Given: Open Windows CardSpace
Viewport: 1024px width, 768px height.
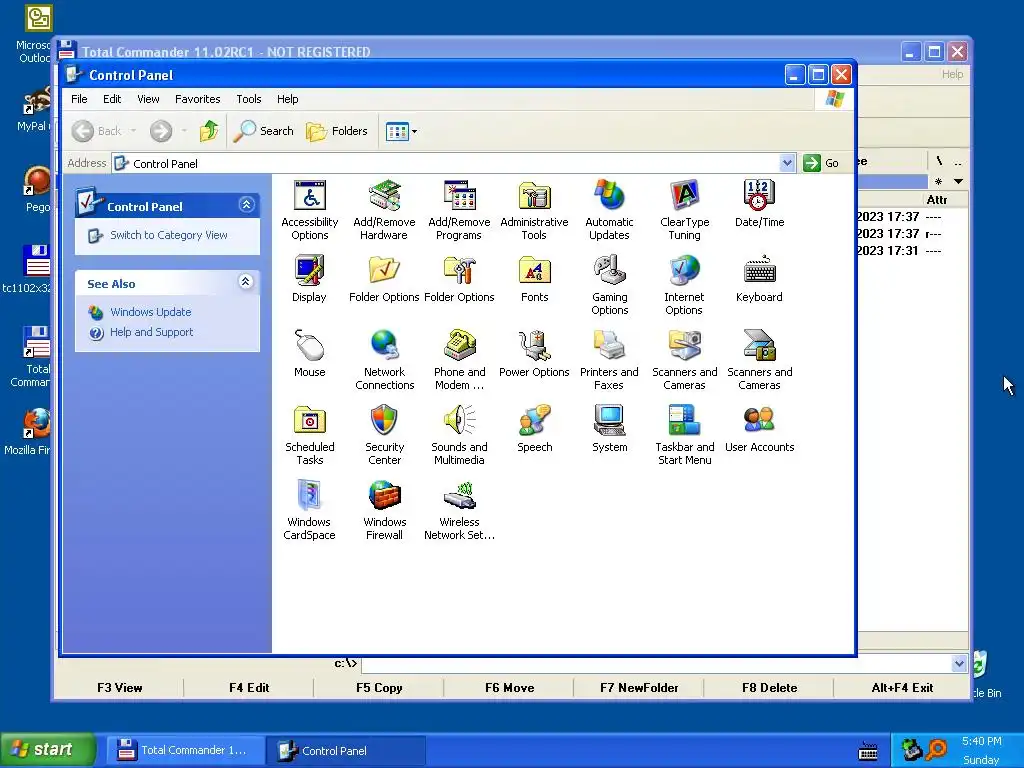Looking at the screenshot, I should click(310, 511).
